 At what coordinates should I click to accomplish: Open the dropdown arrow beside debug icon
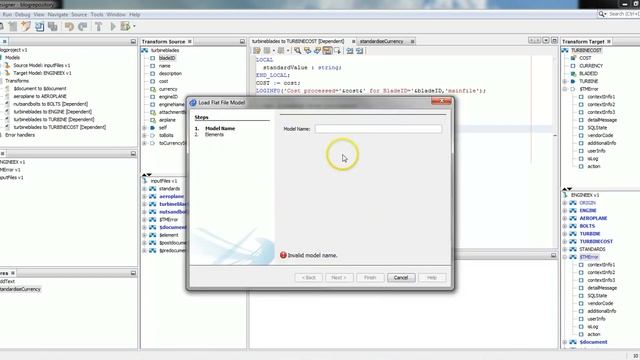tap(134, 27)
